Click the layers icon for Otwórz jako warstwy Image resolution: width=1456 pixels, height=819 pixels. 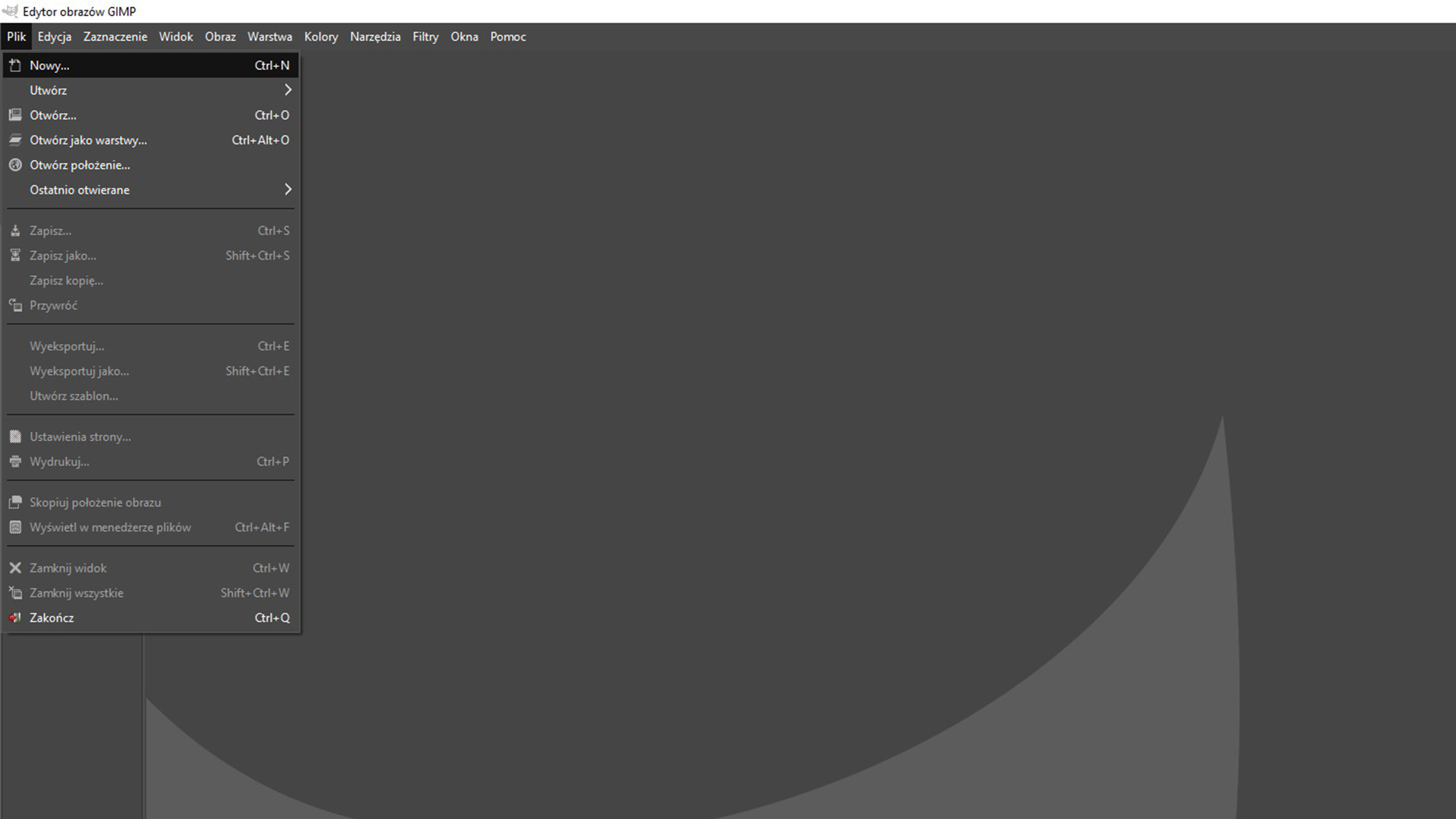[15, 140]
